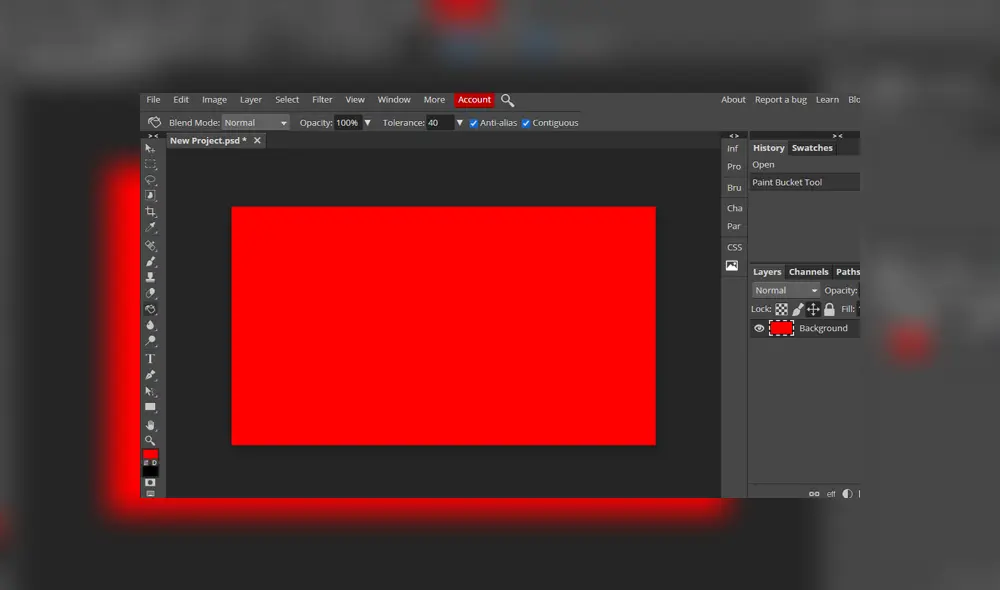The image size is (1000, 590).
Task: Click the red Account button
Action: pos(474,100)
